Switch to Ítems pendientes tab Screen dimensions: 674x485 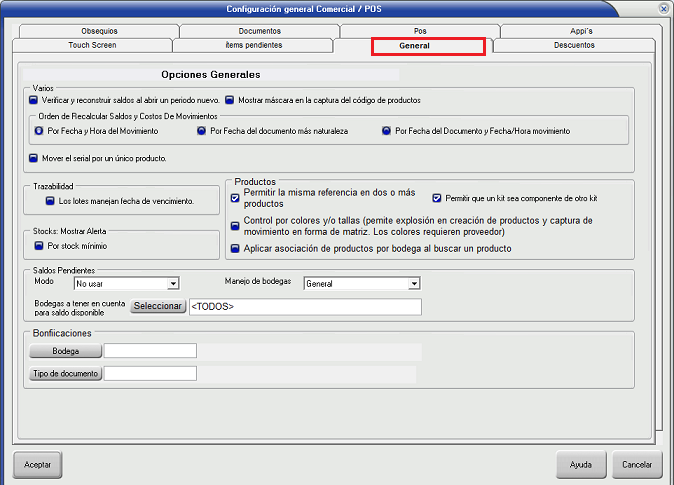click(254, 45)
